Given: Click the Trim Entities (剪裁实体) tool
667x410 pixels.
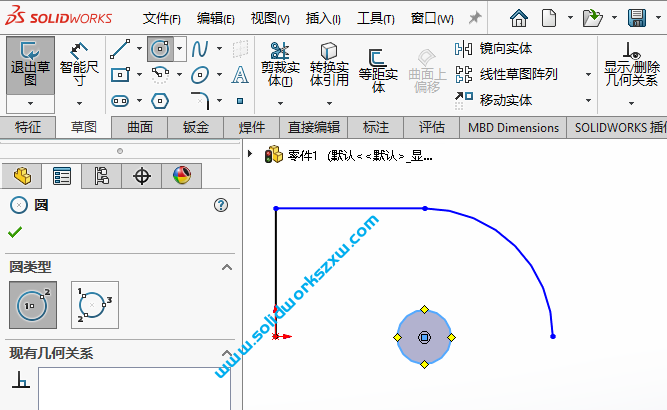Looking at the screenshot, I should [279, 66].
